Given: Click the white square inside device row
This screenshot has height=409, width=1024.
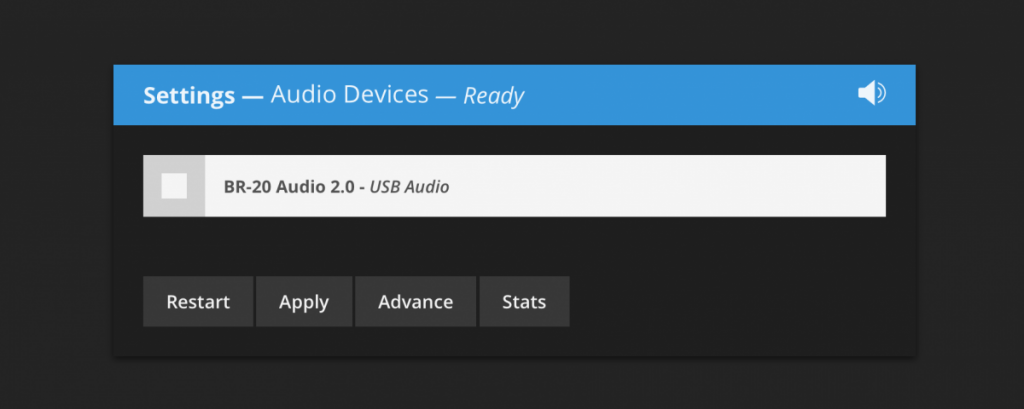Looking at the screenshot, I should point(174,186).
